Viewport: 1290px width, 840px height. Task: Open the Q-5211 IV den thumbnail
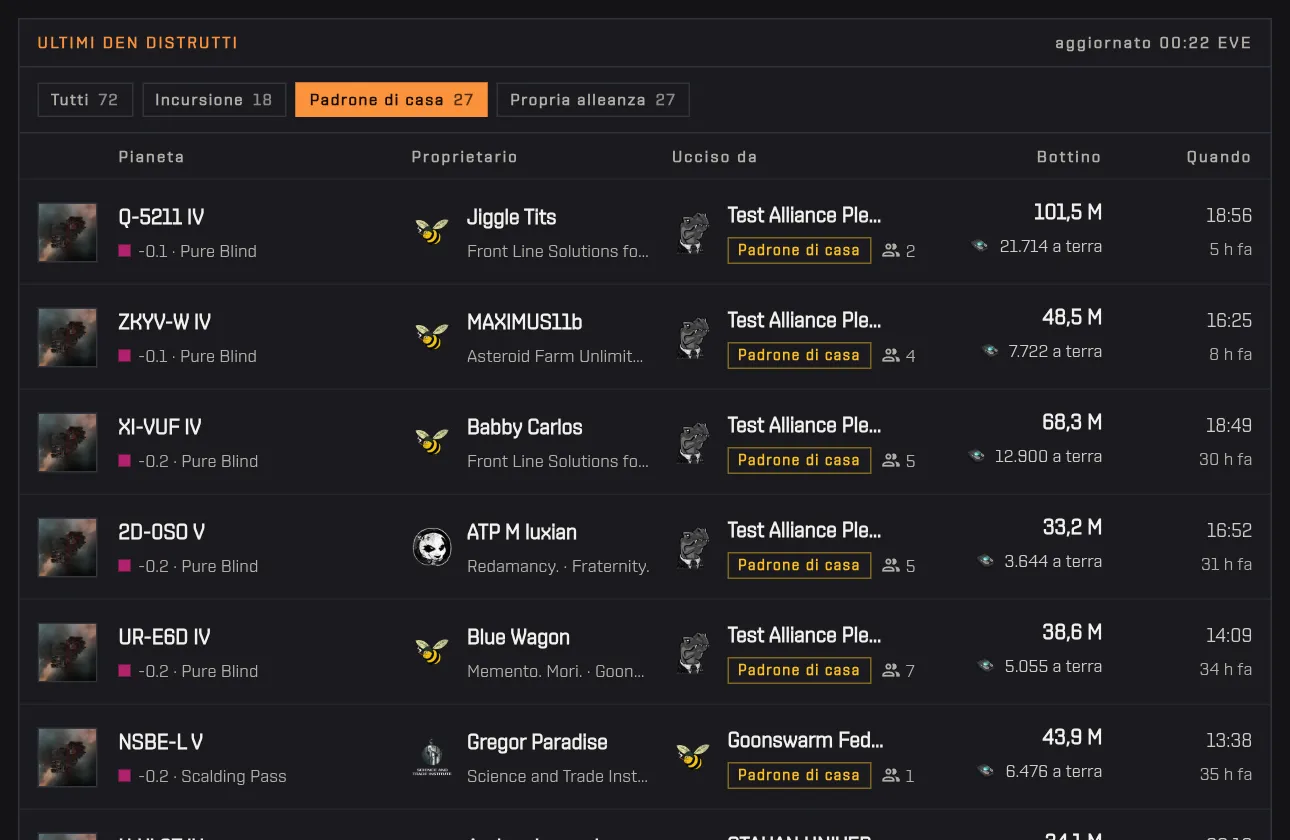pyautogui.click(x=67, y=232)
